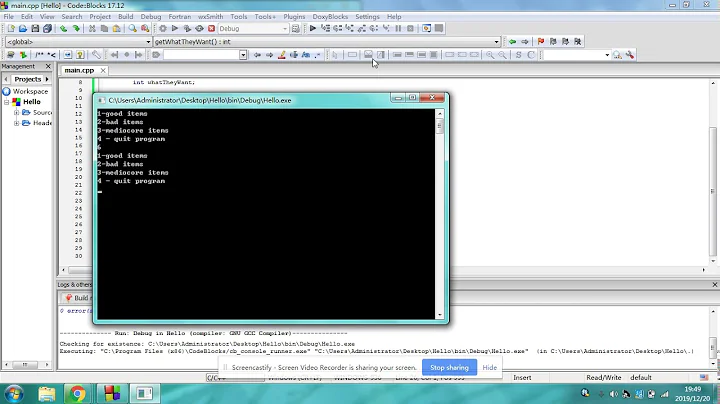Screen dimensions: 720x404
Task: Click the New file toolbar icon
Action: point(11,28)
